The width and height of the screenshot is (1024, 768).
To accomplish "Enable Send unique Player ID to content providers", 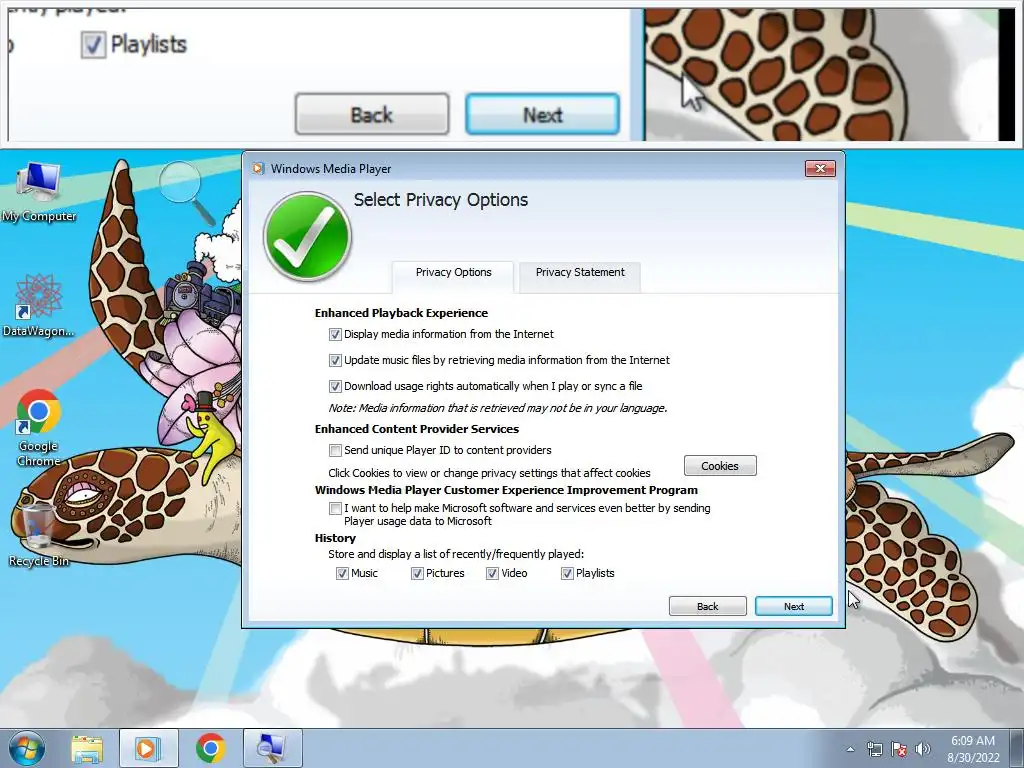I will (335, 451).
